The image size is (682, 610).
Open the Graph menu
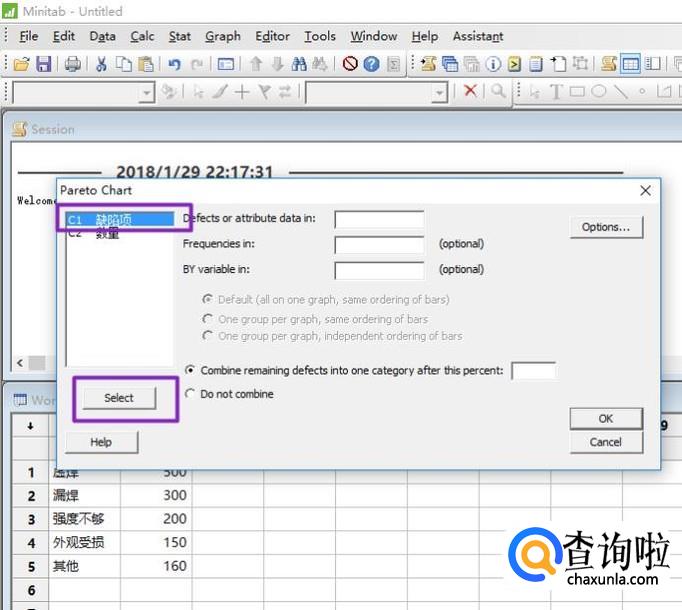(x=223, y=36)
